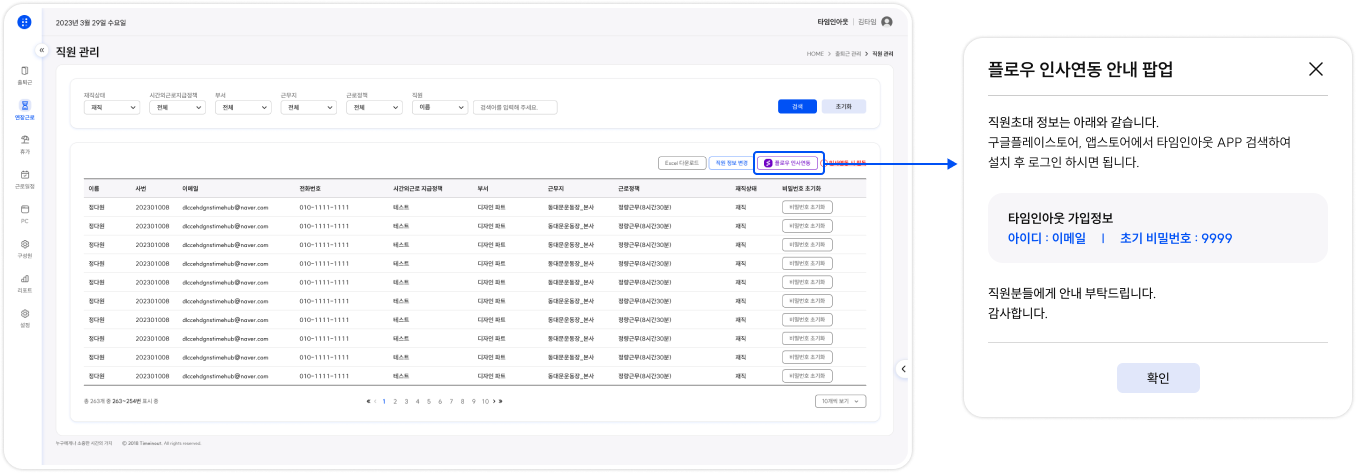Go to page 5 in pagination

pos(429,401)
